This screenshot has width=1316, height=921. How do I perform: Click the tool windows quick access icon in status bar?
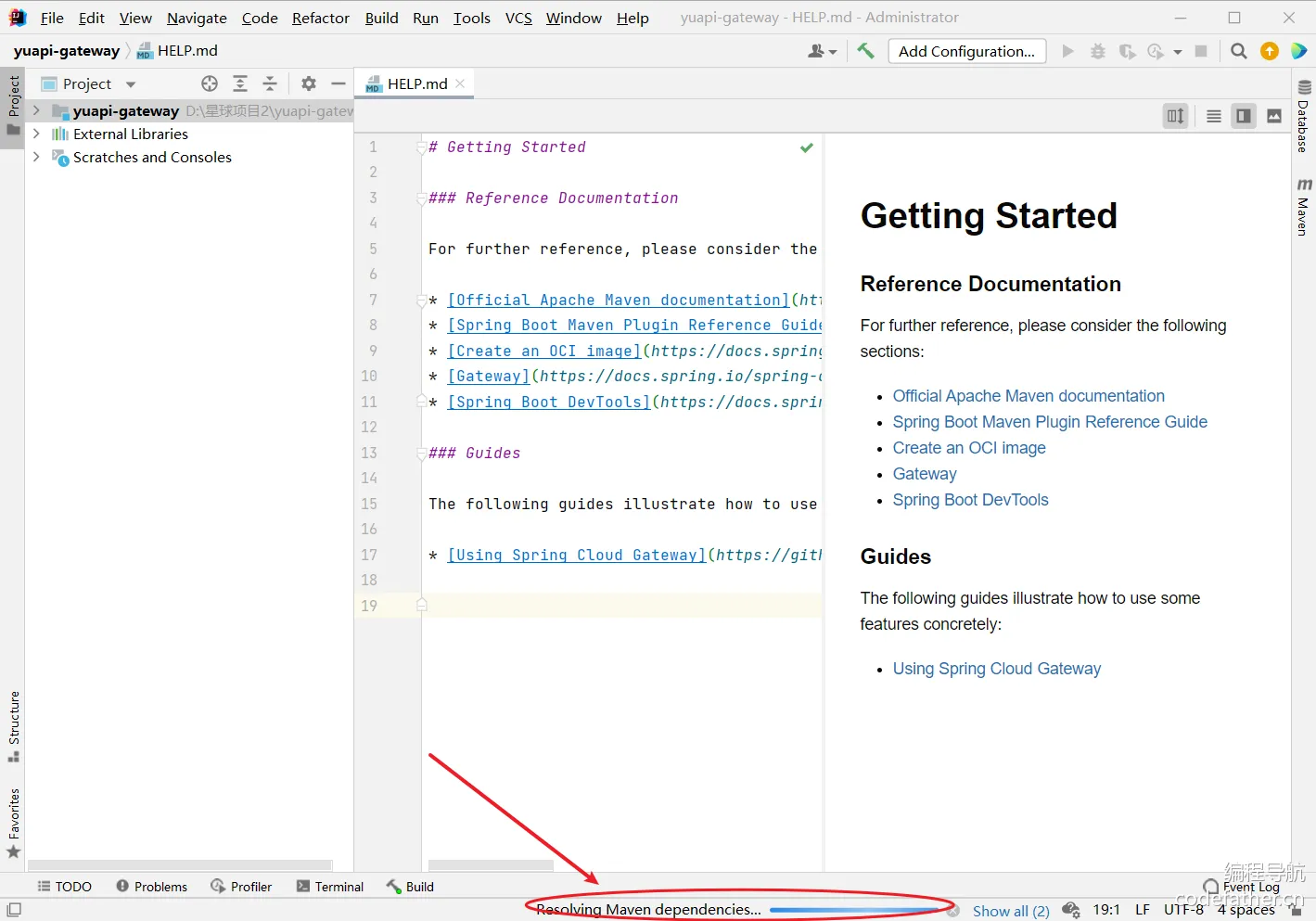tap(14, 910)
